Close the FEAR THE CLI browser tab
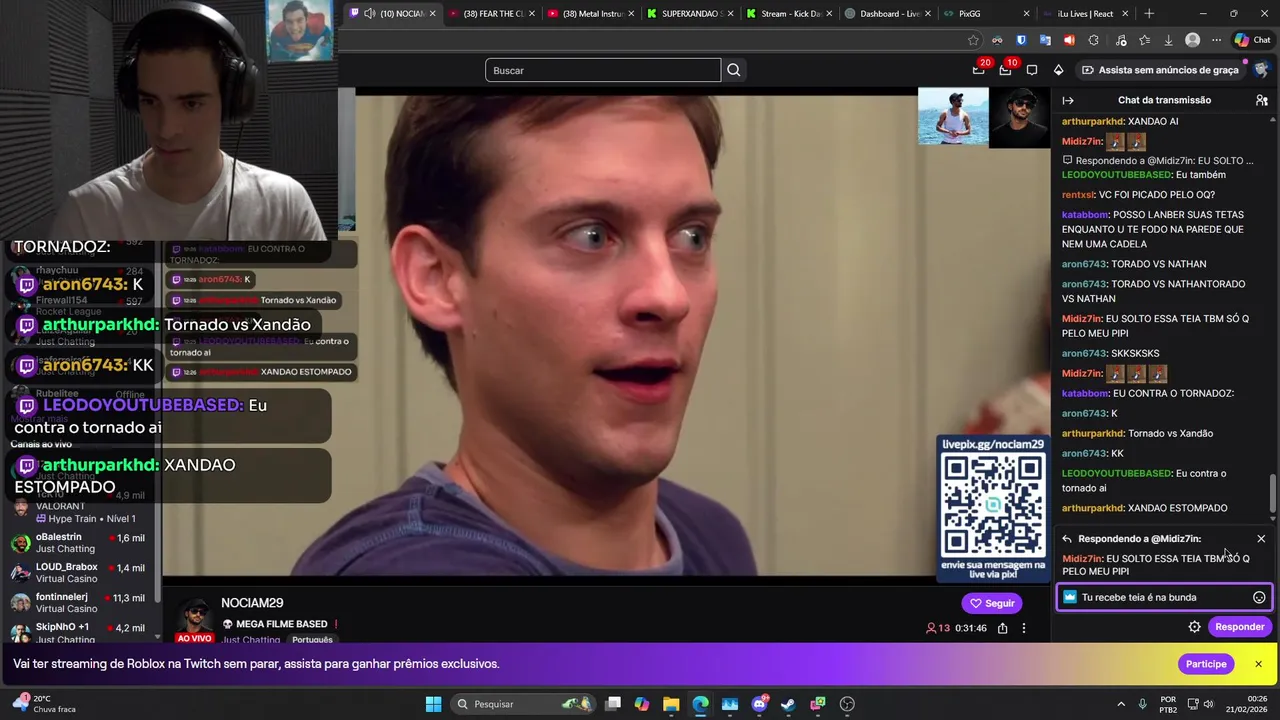The height and width of the screenshot is (720, 1280). click(531, 14)
